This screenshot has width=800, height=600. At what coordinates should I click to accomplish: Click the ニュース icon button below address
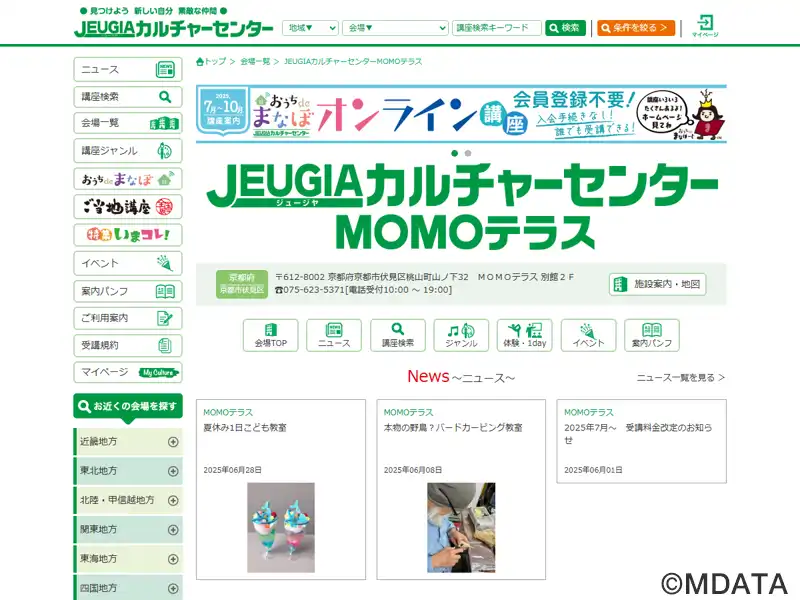[x=334, y=335]
